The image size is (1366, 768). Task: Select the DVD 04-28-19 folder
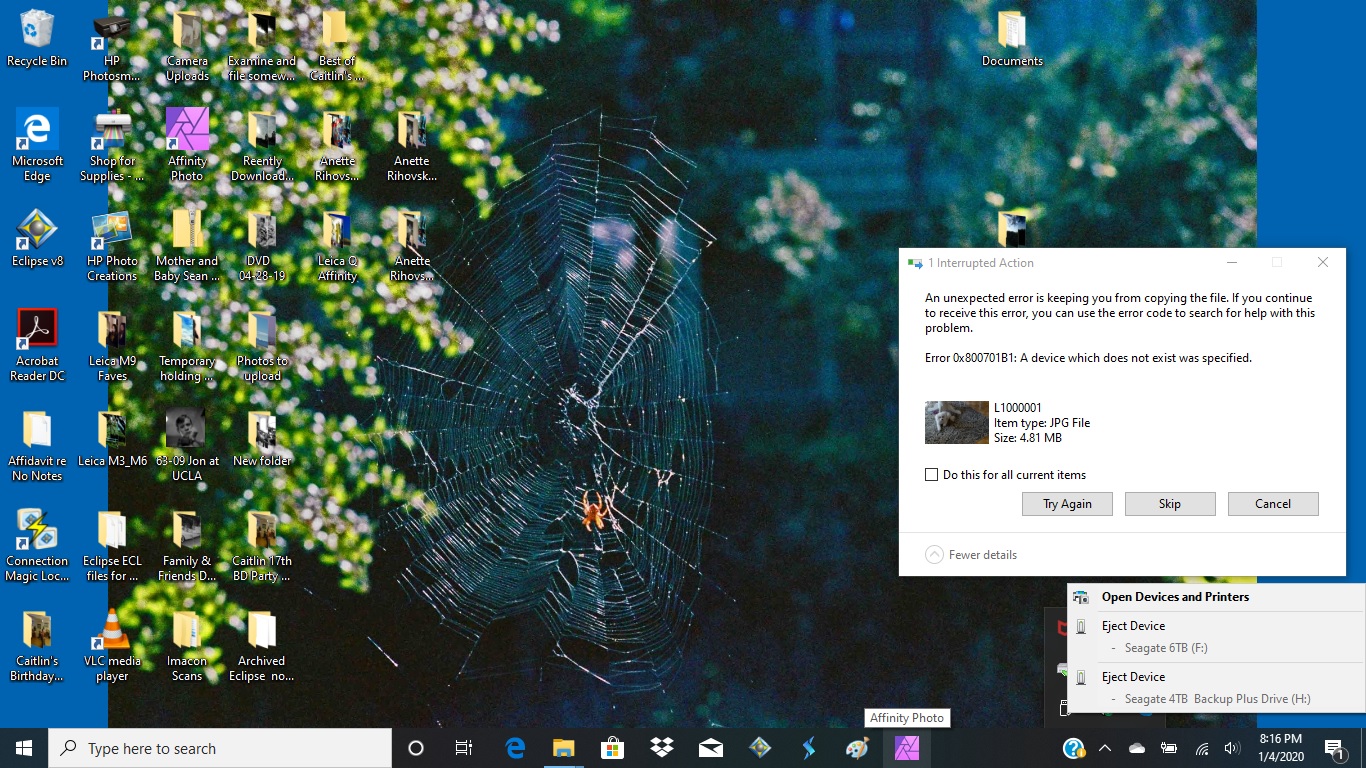[x=262, y=246]
